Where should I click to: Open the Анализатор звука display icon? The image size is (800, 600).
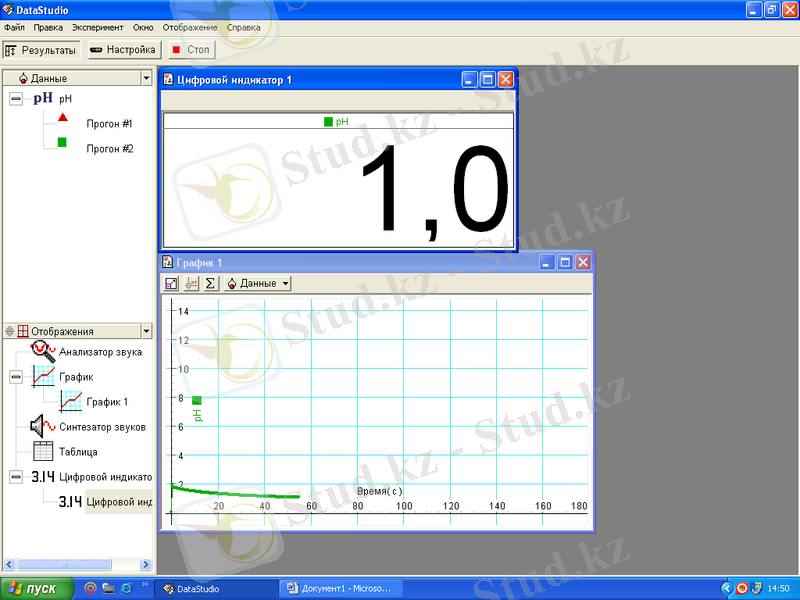point(43,351)
